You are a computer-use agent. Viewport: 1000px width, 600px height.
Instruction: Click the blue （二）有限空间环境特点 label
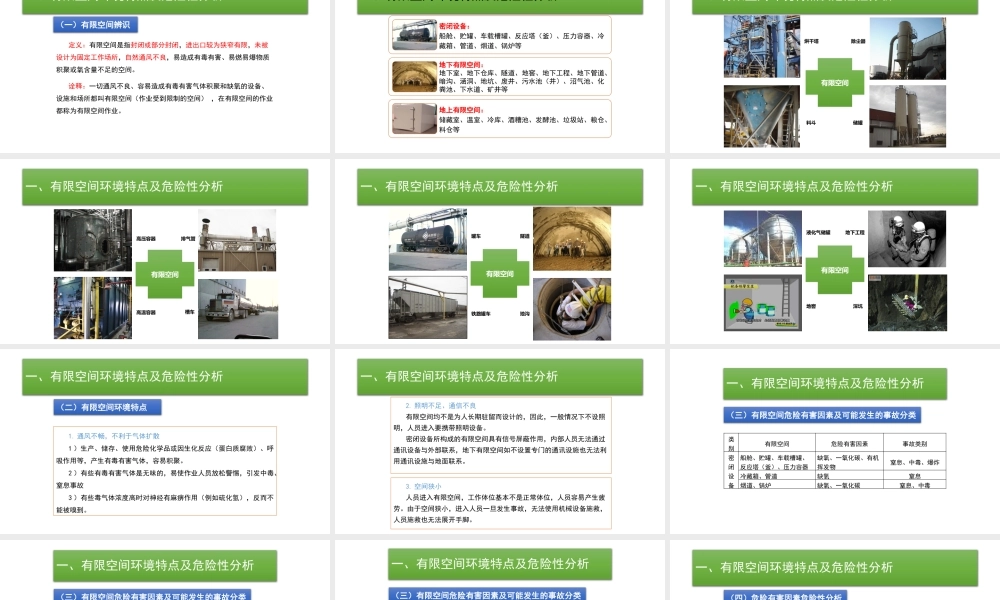coord(107,406)
